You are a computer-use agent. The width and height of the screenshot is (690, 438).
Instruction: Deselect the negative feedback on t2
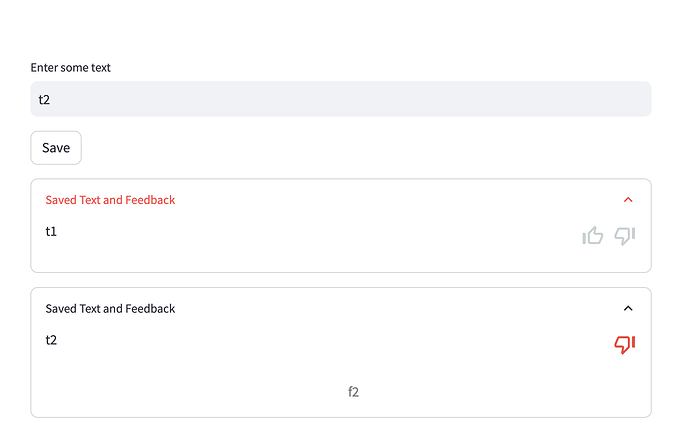pyautogui.click(x=625, y=345)
